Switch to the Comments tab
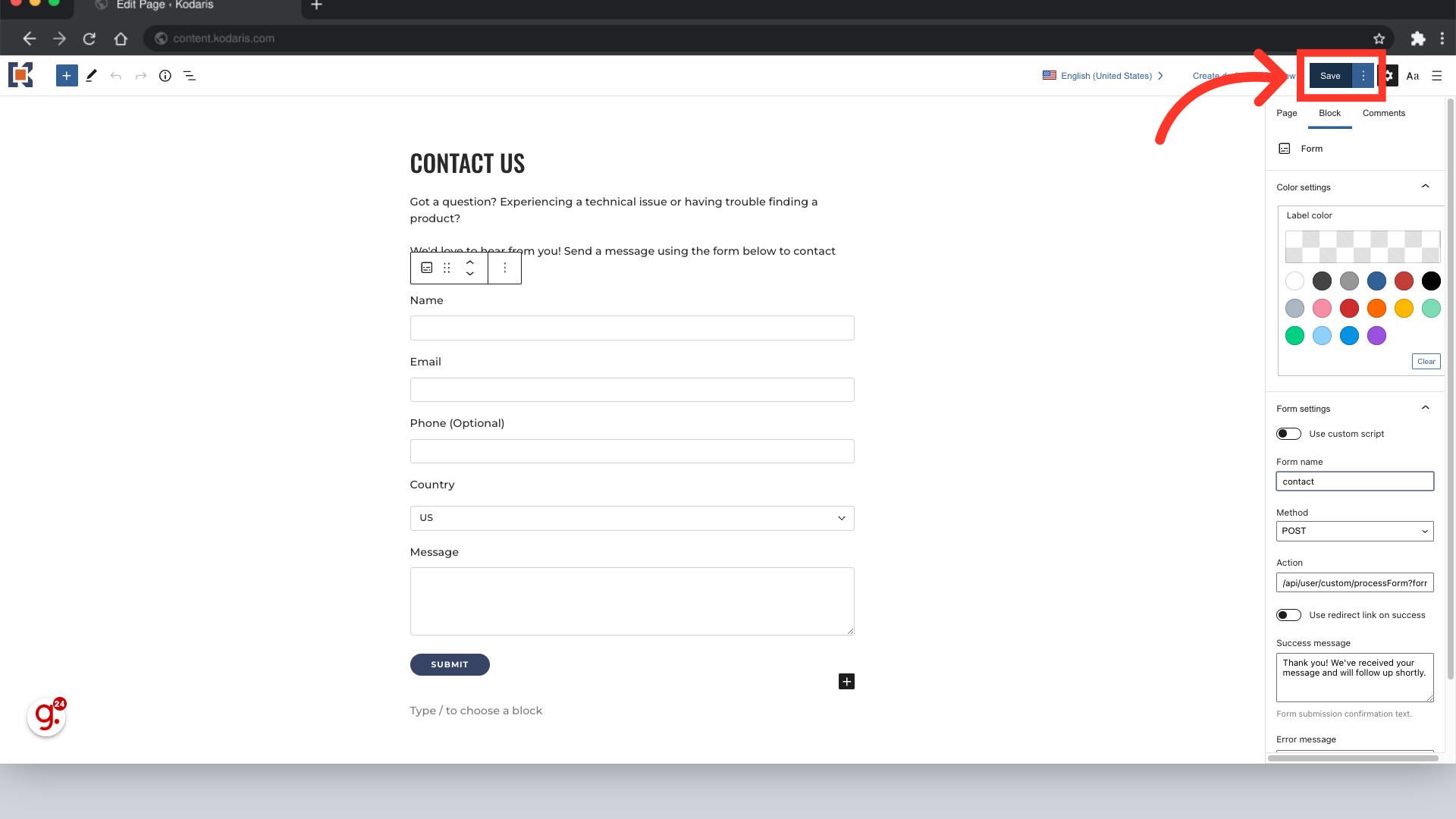Image resolution: width=1456 pixels, height=819 pixels. (1383, 113)
